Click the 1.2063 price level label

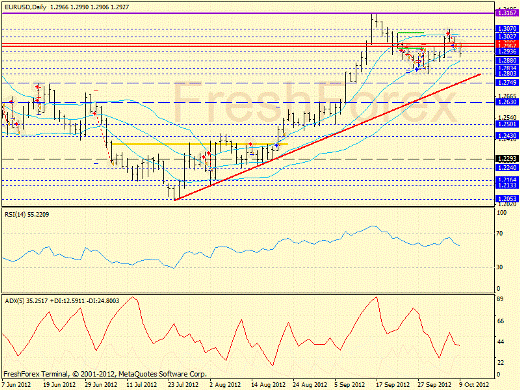tap(507, 199)
